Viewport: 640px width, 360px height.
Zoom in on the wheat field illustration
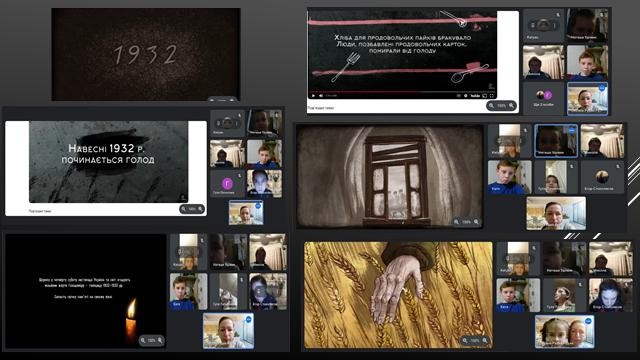coord(485,340)
